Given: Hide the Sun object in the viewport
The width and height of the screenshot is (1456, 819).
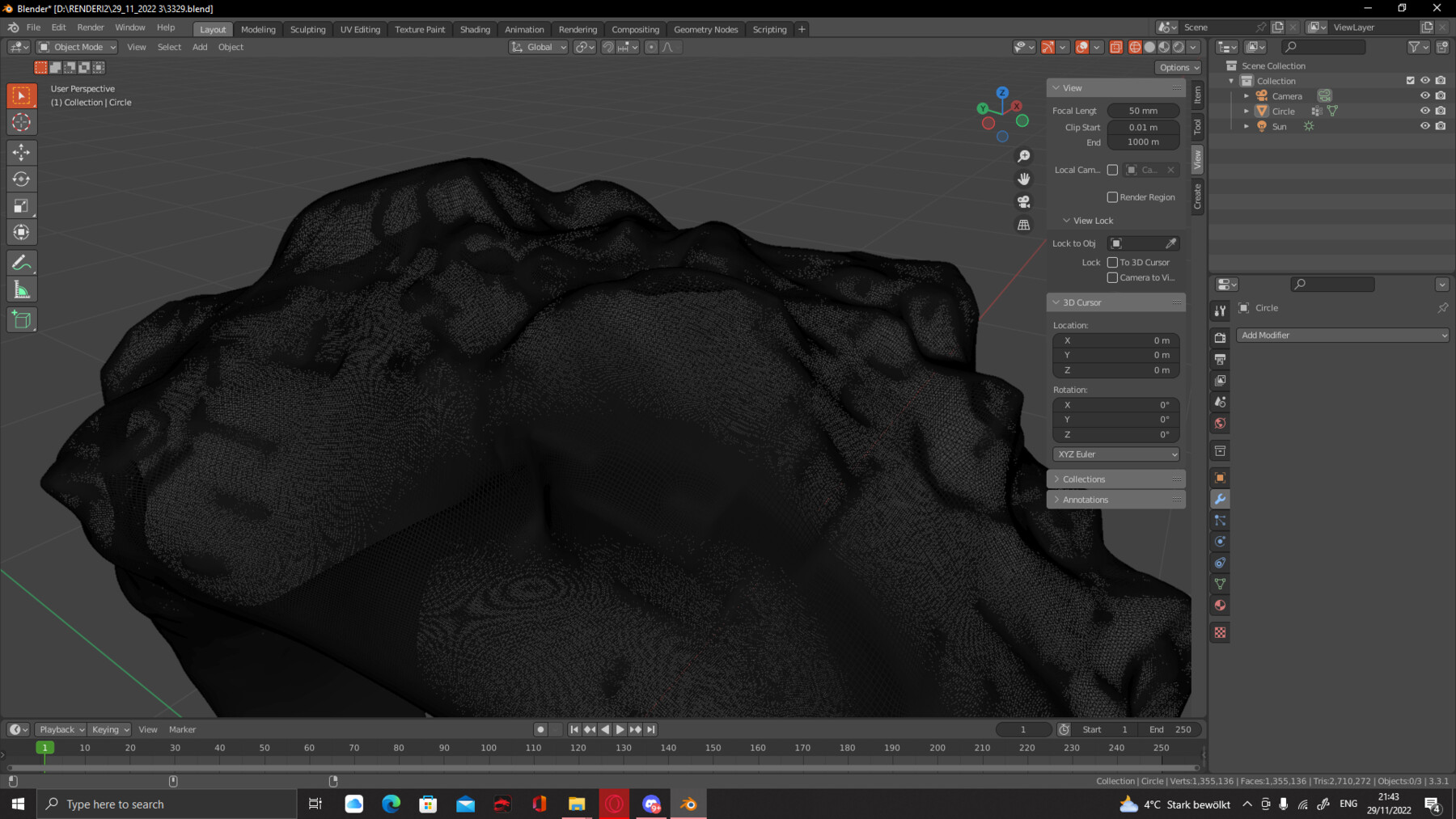Looking at the screenshot, I should point(1425,126).
